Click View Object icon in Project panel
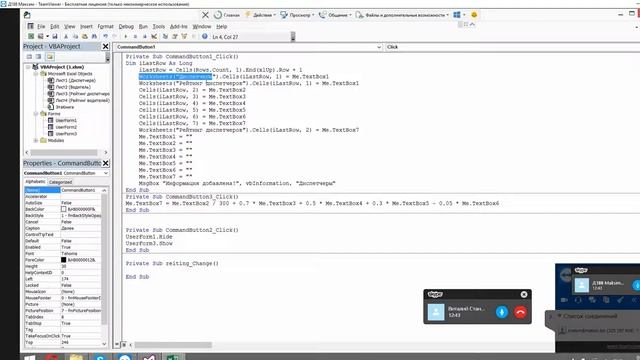 point(39,57)
